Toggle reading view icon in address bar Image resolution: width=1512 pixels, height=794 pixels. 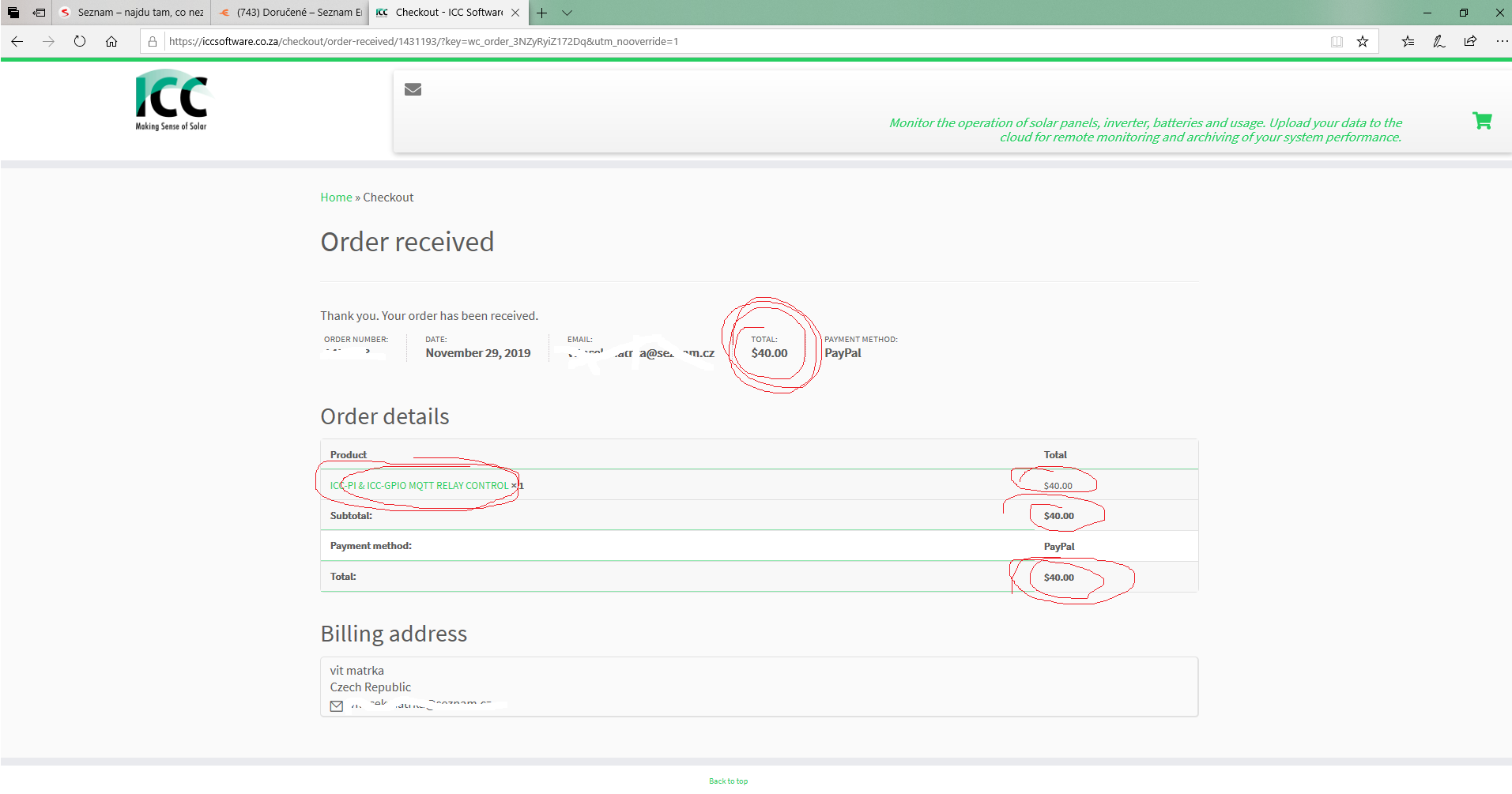(1337, 41)
